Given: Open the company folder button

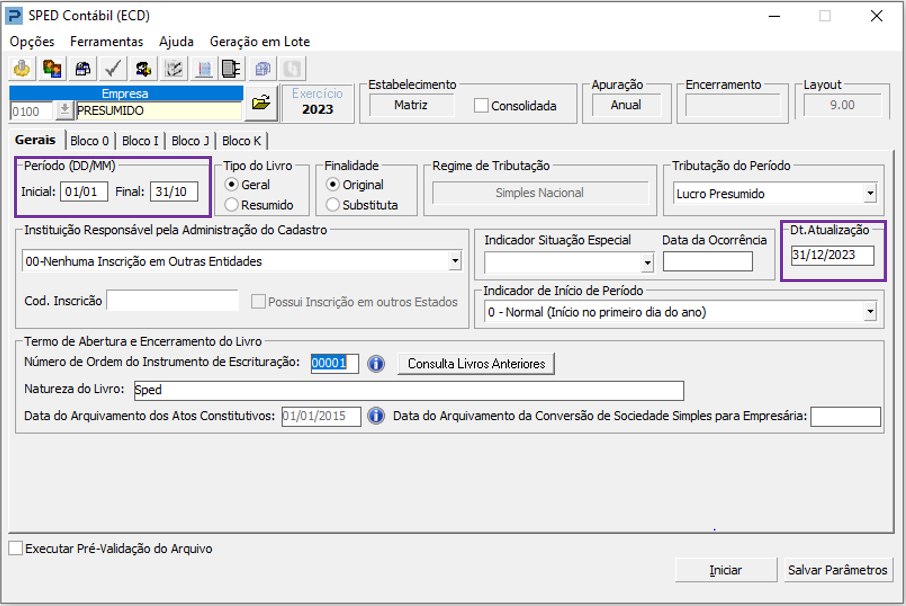Looking at the screenshot, I should click(261, 103).
